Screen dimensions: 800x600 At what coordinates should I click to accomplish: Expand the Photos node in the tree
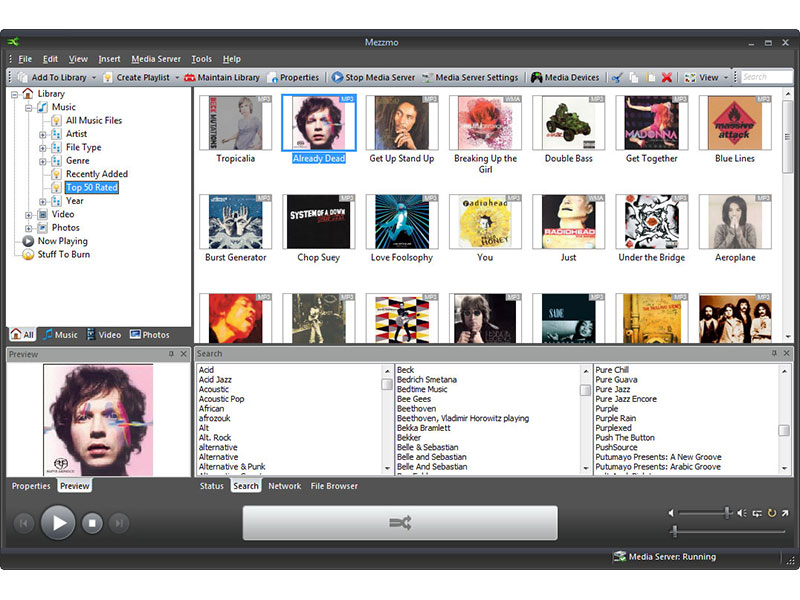click(x=29, y=228)
